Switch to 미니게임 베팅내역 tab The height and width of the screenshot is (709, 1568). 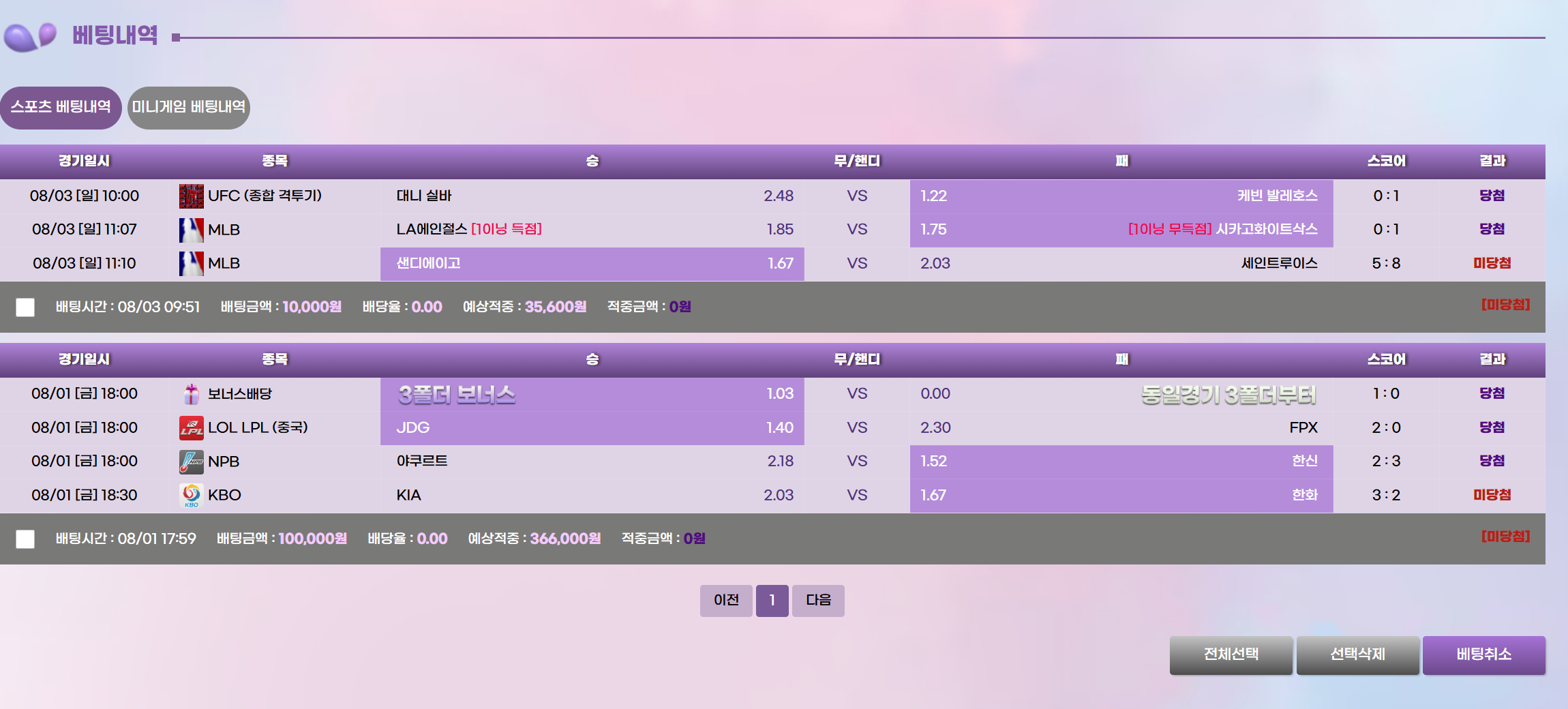[189, 108]
